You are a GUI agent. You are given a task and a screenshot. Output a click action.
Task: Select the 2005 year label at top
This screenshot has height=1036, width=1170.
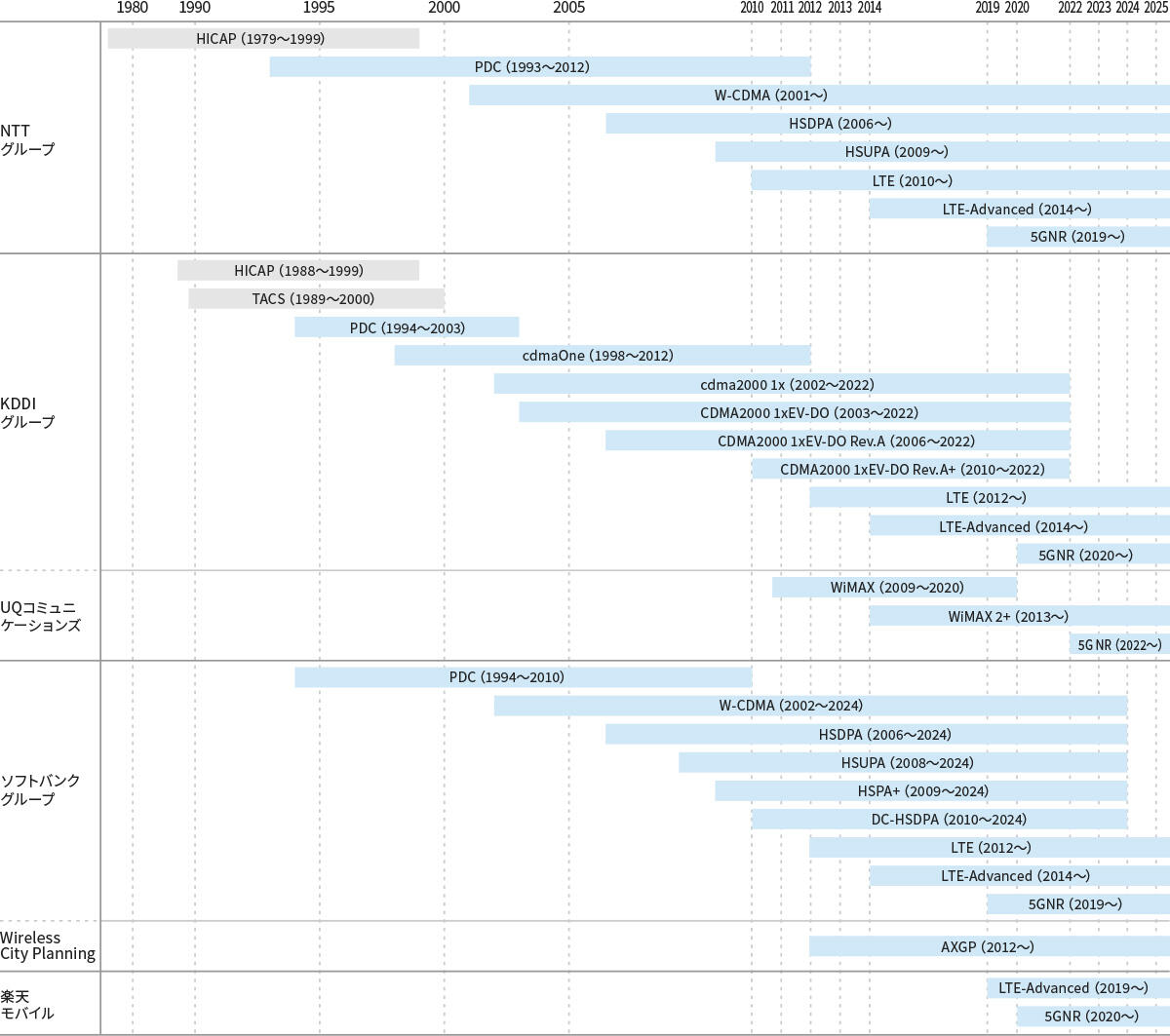[x=568, y=9]
